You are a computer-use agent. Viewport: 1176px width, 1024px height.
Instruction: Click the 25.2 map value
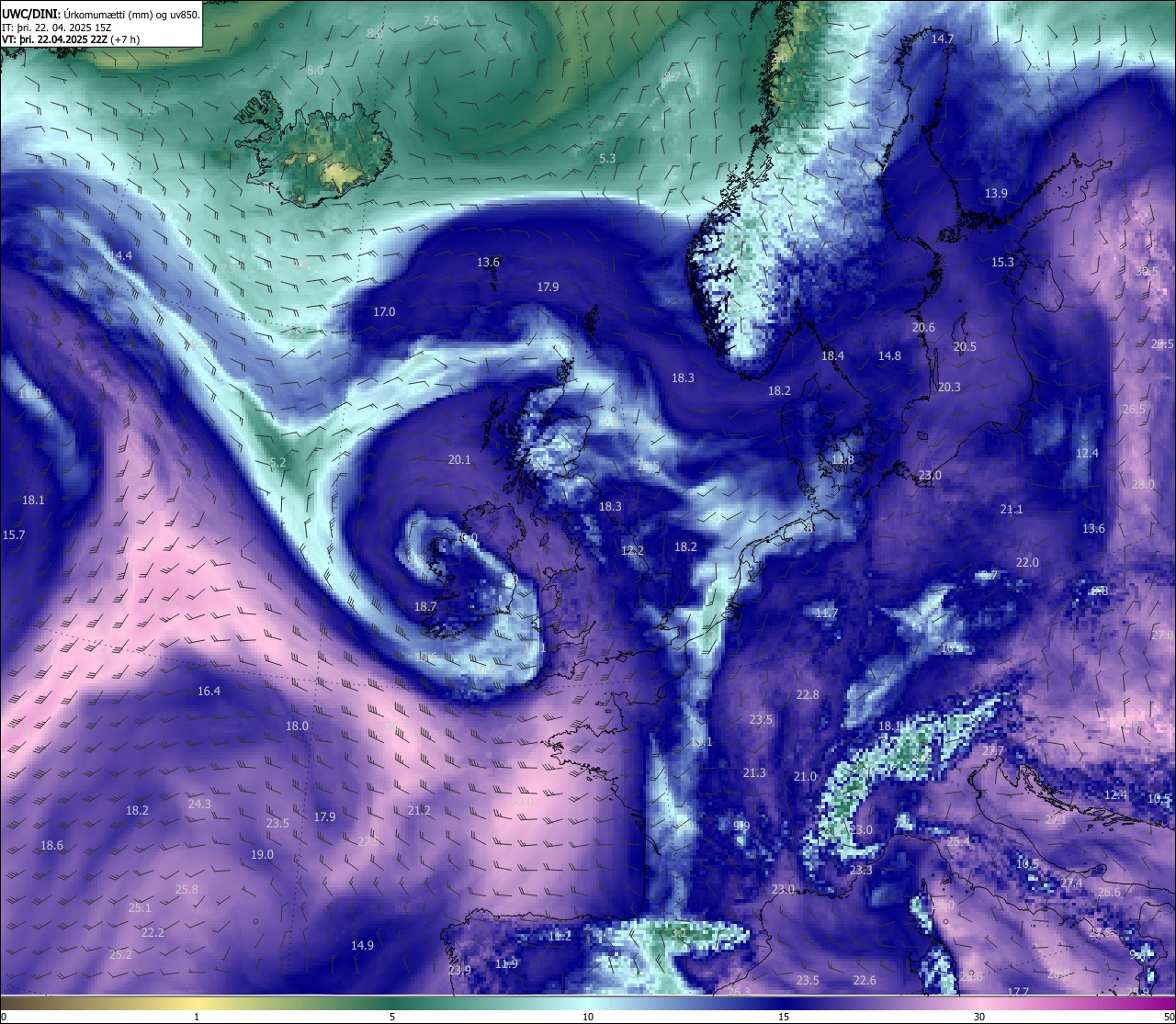tap(120, 954)
